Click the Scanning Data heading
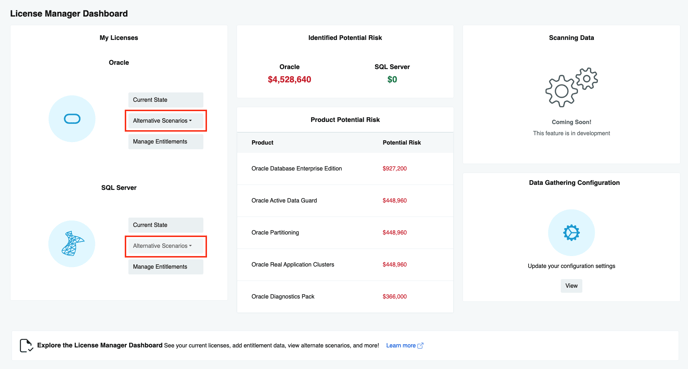The image size is (688, 369). [x=571, y=38]
